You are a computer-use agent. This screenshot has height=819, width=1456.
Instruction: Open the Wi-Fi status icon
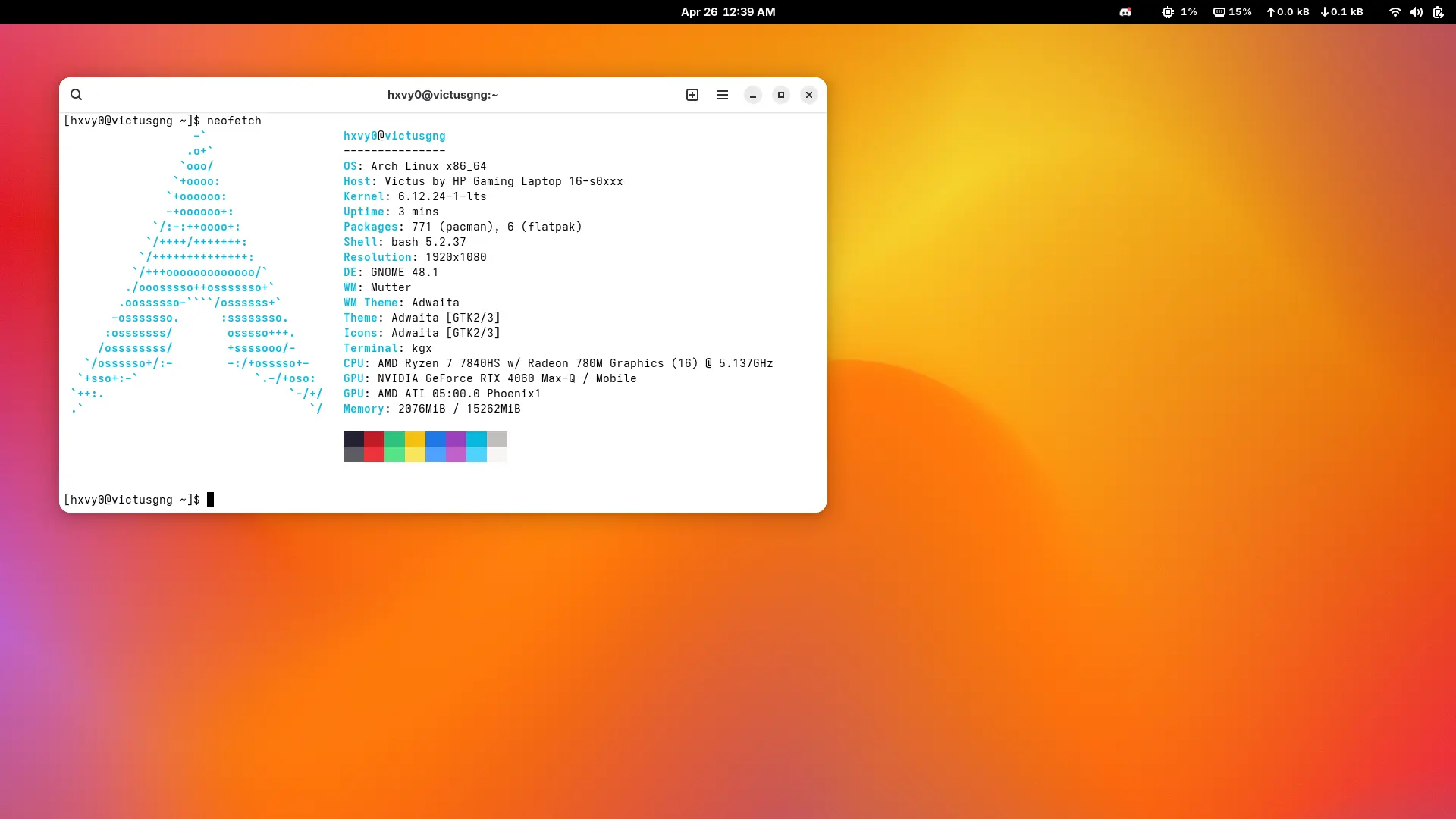tap(1395, 12)
